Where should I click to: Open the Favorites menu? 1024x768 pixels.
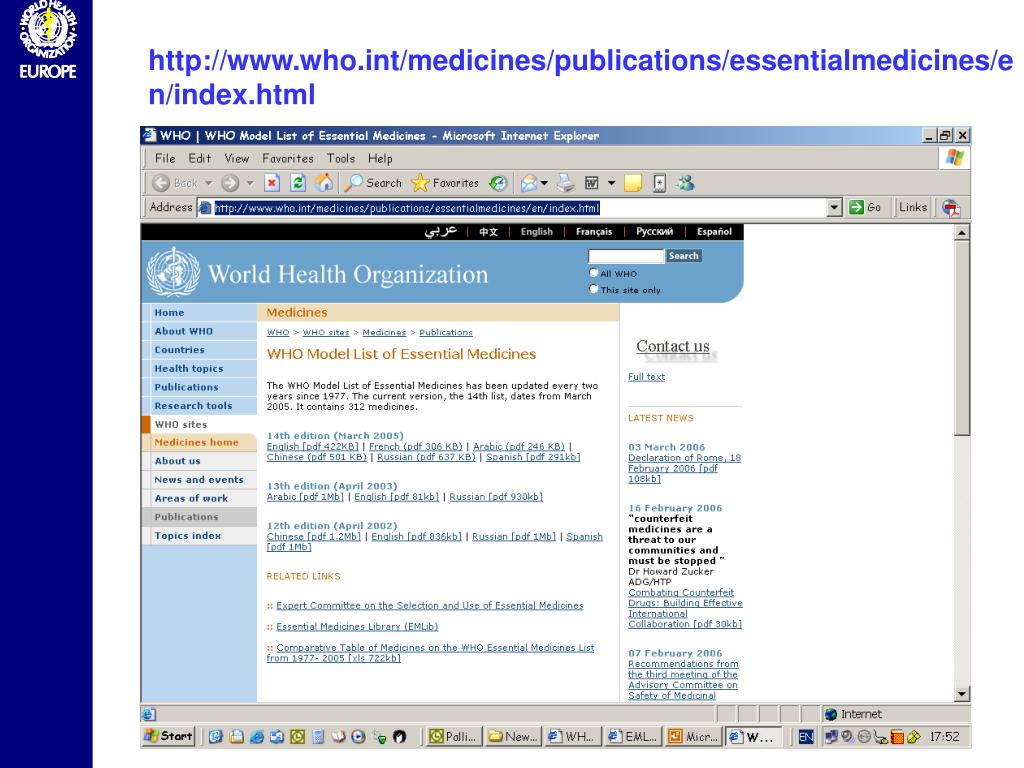pyautogui.click(x=288, y=159)
